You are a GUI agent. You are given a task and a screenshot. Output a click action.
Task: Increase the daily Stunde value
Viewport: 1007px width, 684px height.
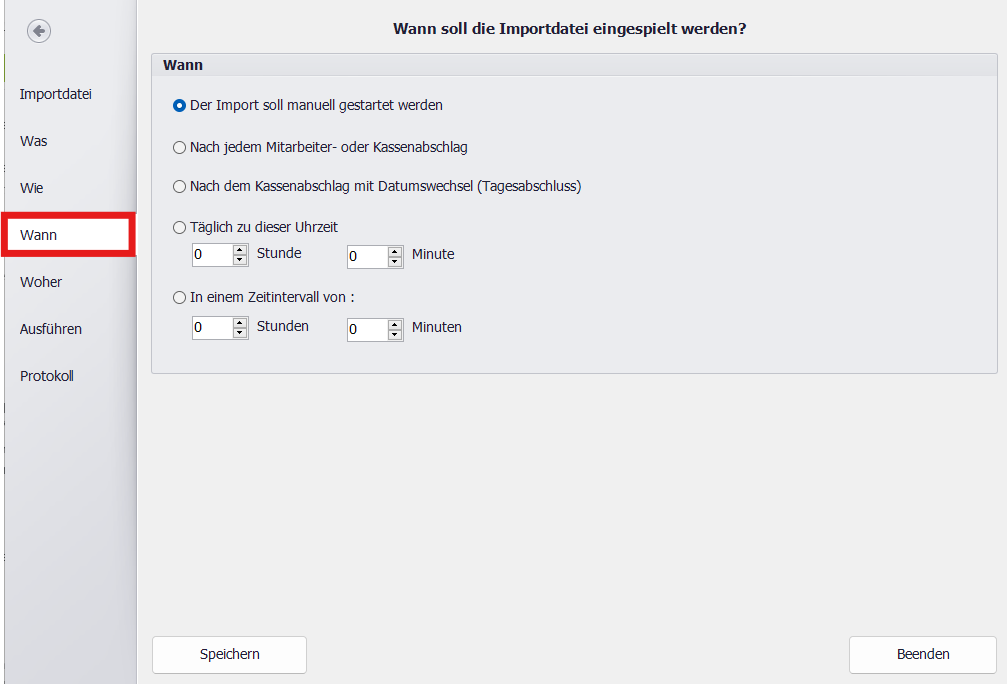240,250
